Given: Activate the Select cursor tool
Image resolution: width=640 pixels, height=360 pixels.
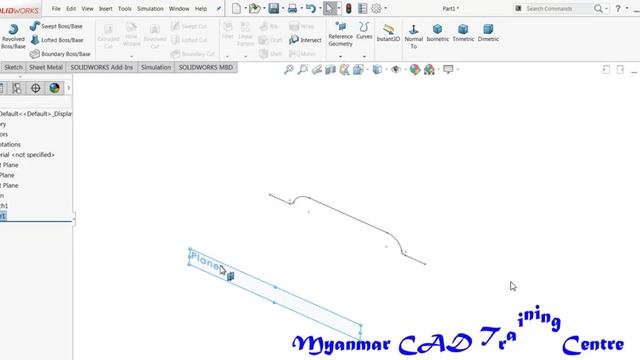Looking at the screenshot, I should tap(329, 8).
